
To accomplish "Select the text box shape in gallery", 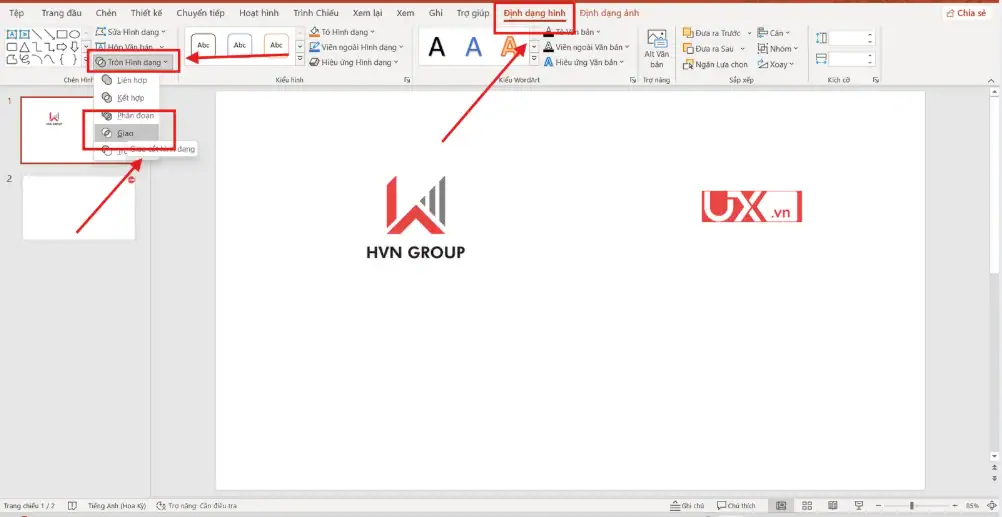I will coord(12,35).
